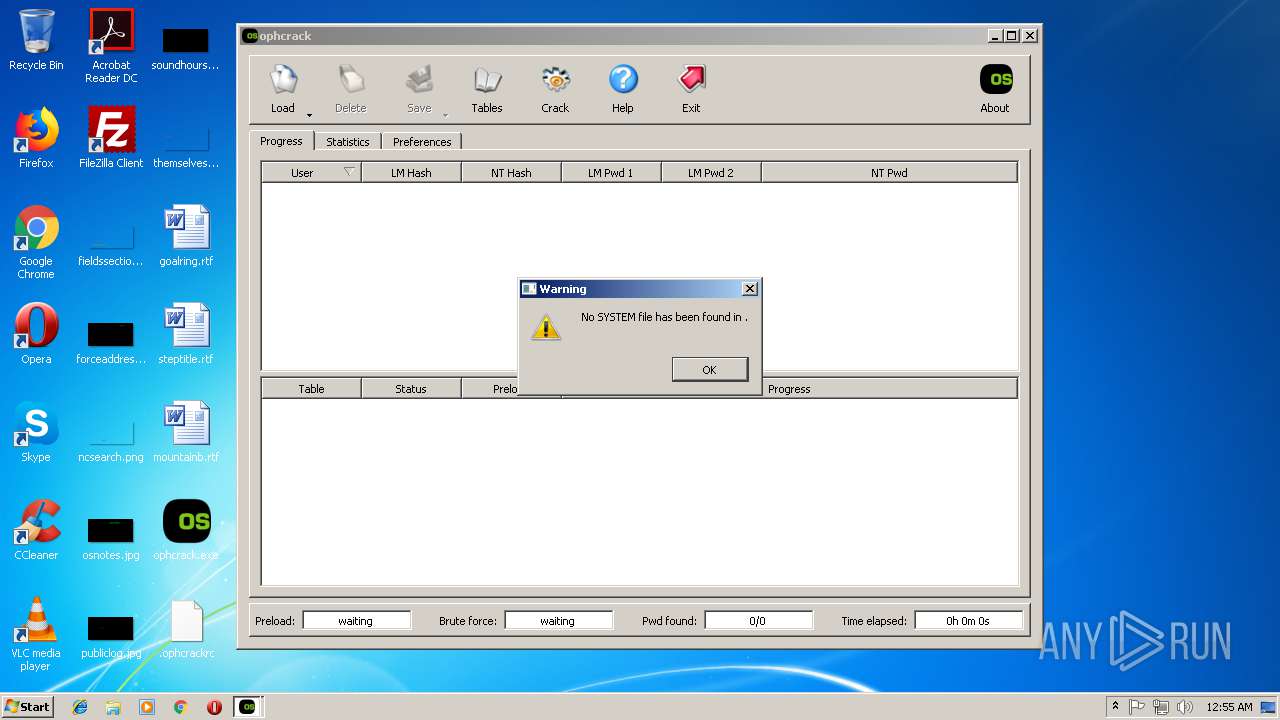
Task: Click the Time elapsed field
Action: click(968, 621)
